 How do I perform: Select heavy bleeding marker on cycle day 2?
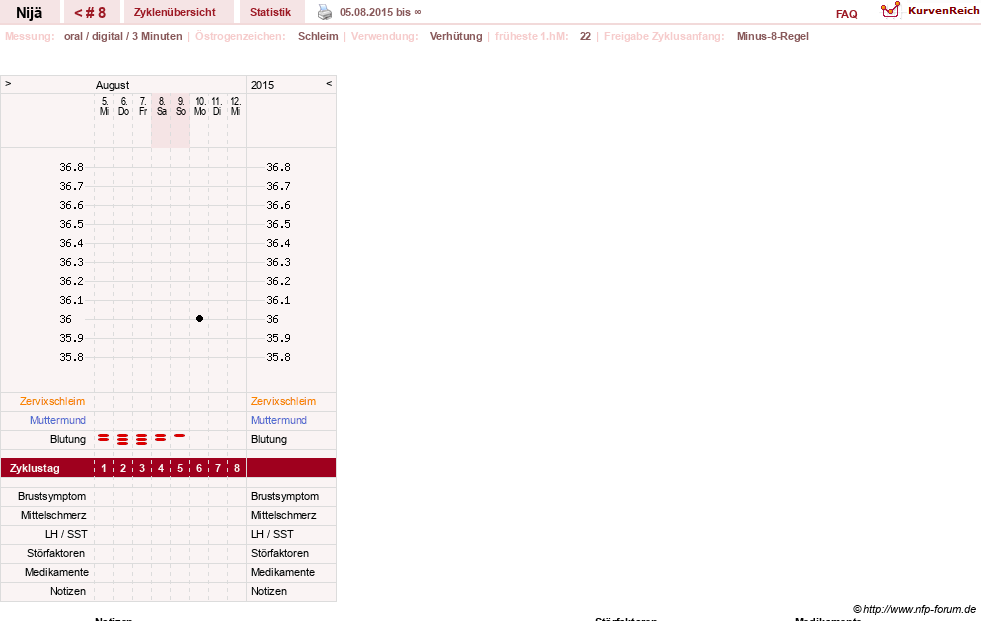123,439
